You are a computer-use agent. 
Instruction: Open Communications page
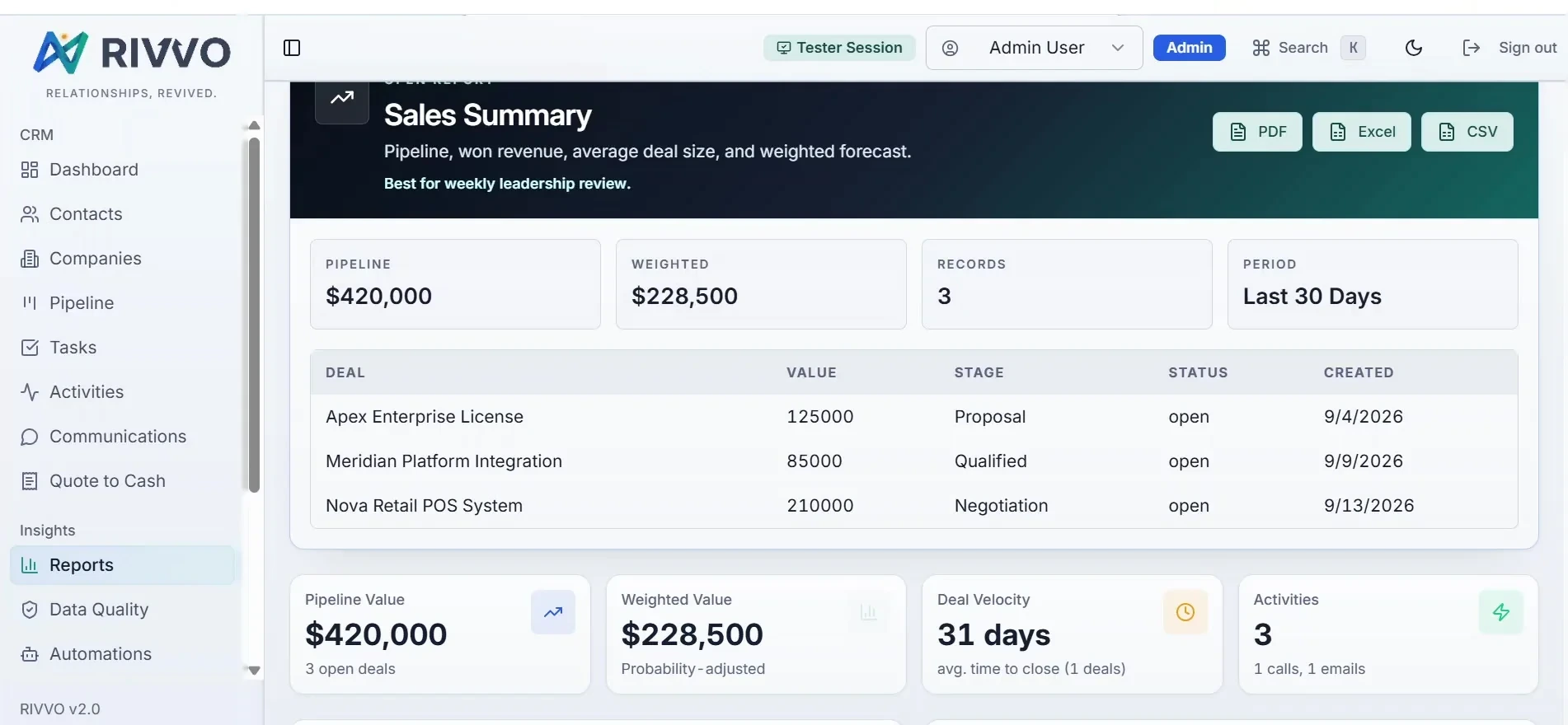coord(124,437)
